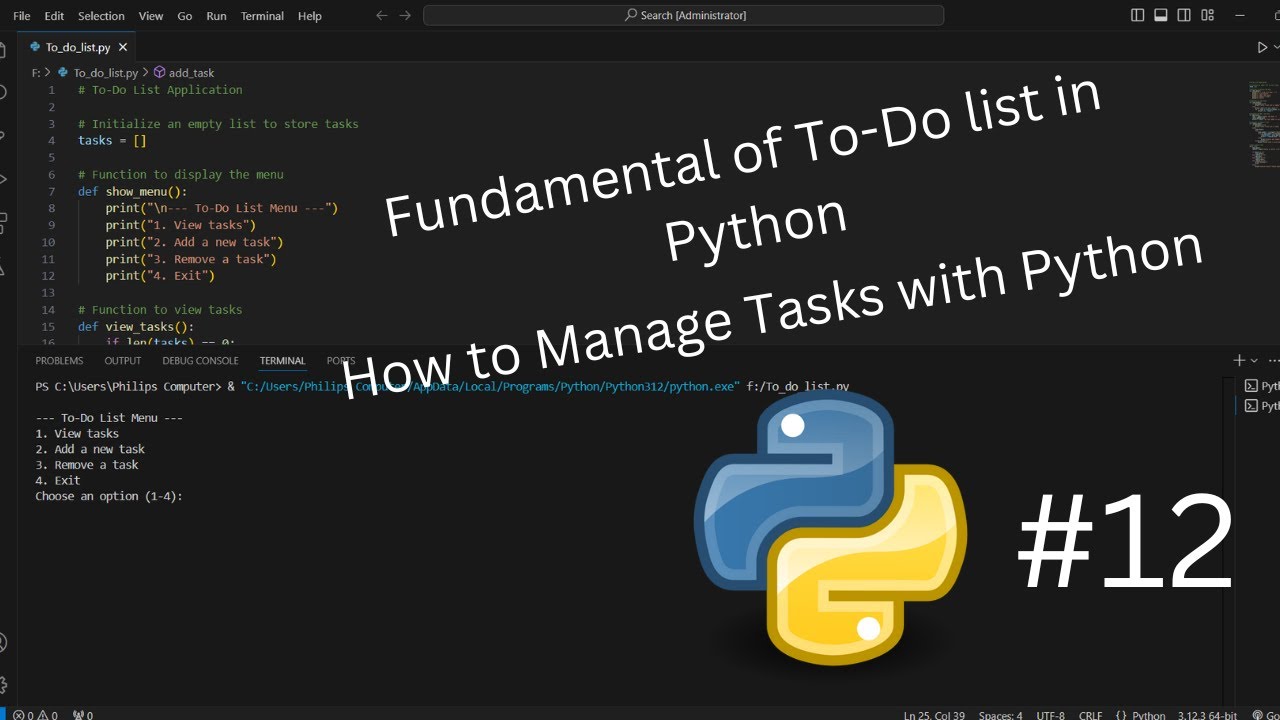The width and height of the screenshot is (1280, 720).
Task: Toggle the bottom panel layout icon
Action: coord(1161,15)
